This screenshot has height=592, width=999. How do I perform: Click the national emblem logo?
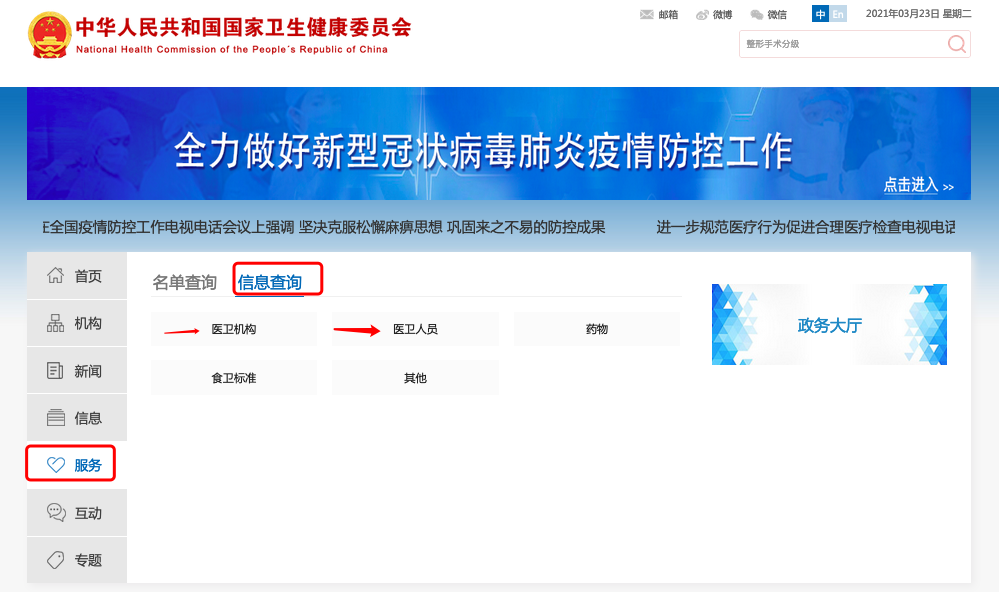[48, 36]
